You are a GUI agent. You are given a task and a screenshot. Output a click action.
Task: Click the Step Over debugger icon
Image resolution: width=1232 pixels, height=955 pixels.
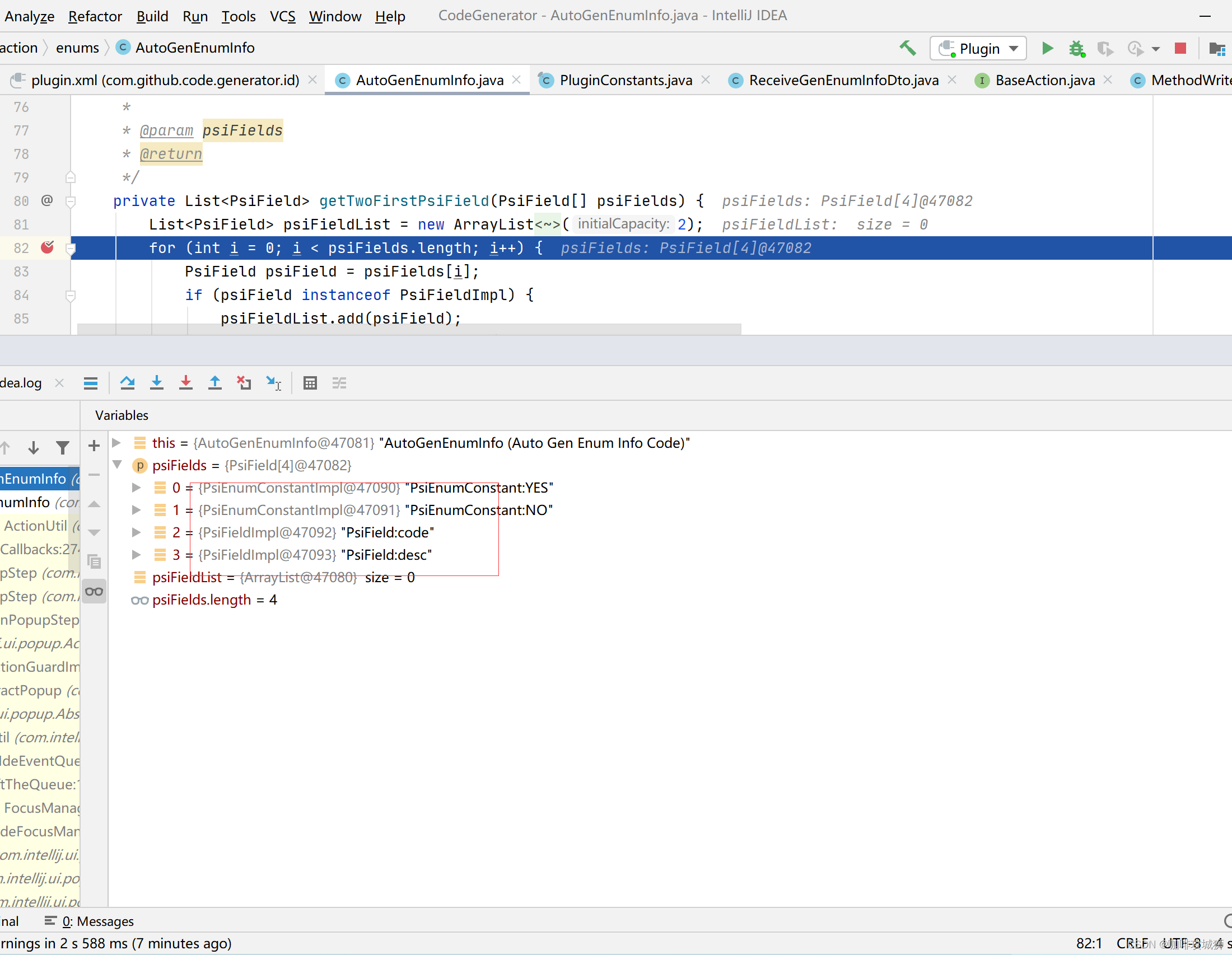(x=128, y=383)
